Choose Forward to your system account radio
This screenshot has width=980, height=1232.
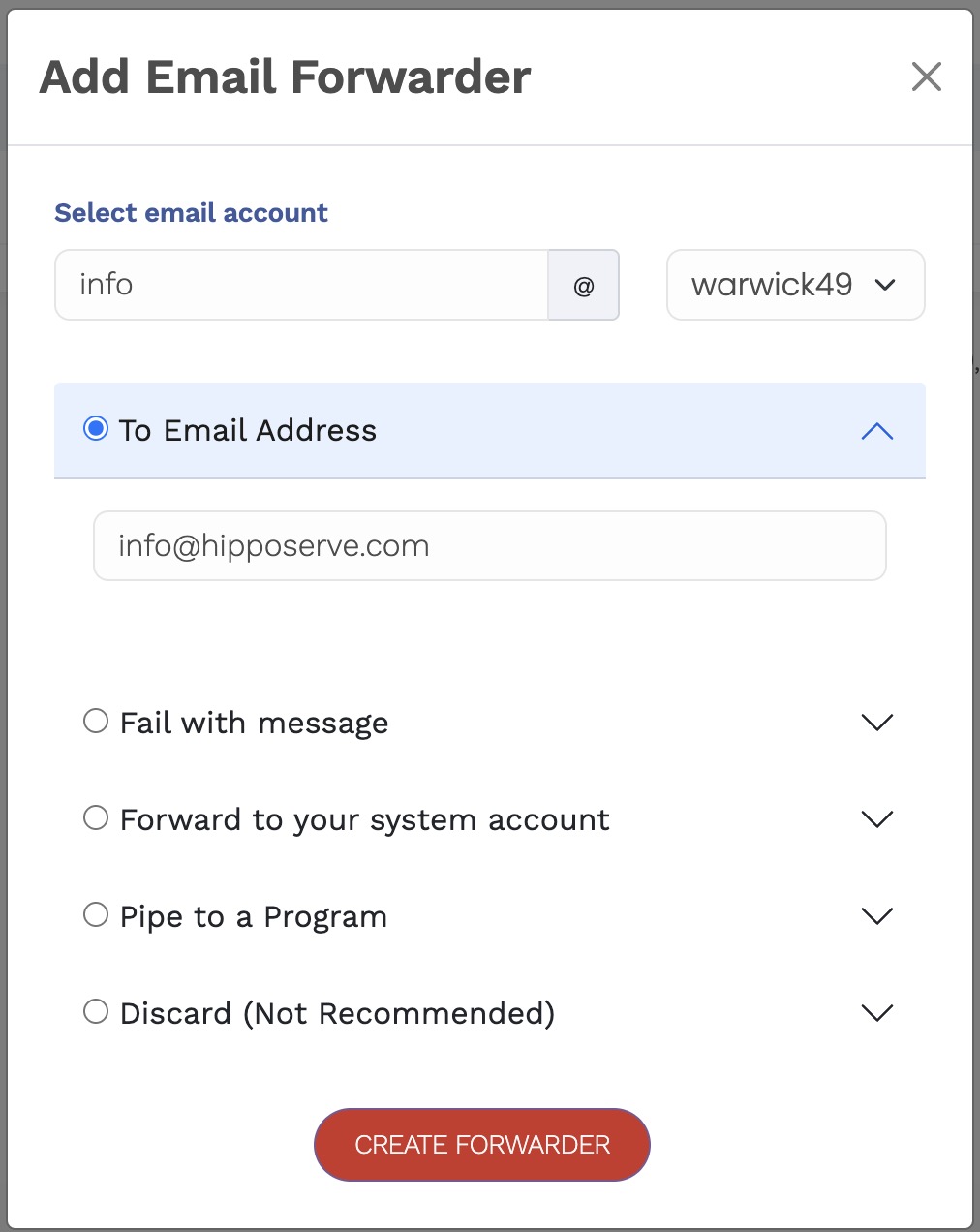point(96,818)
